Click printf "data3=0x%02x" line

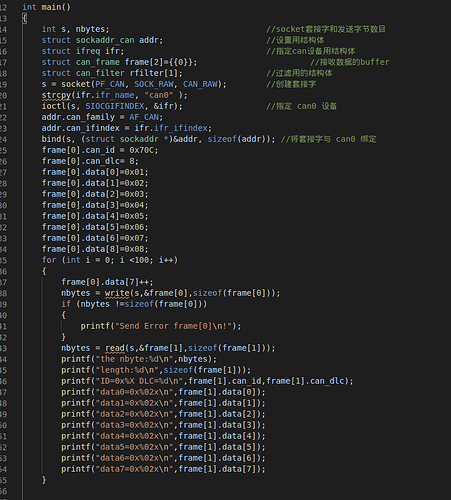click(163, 425)
